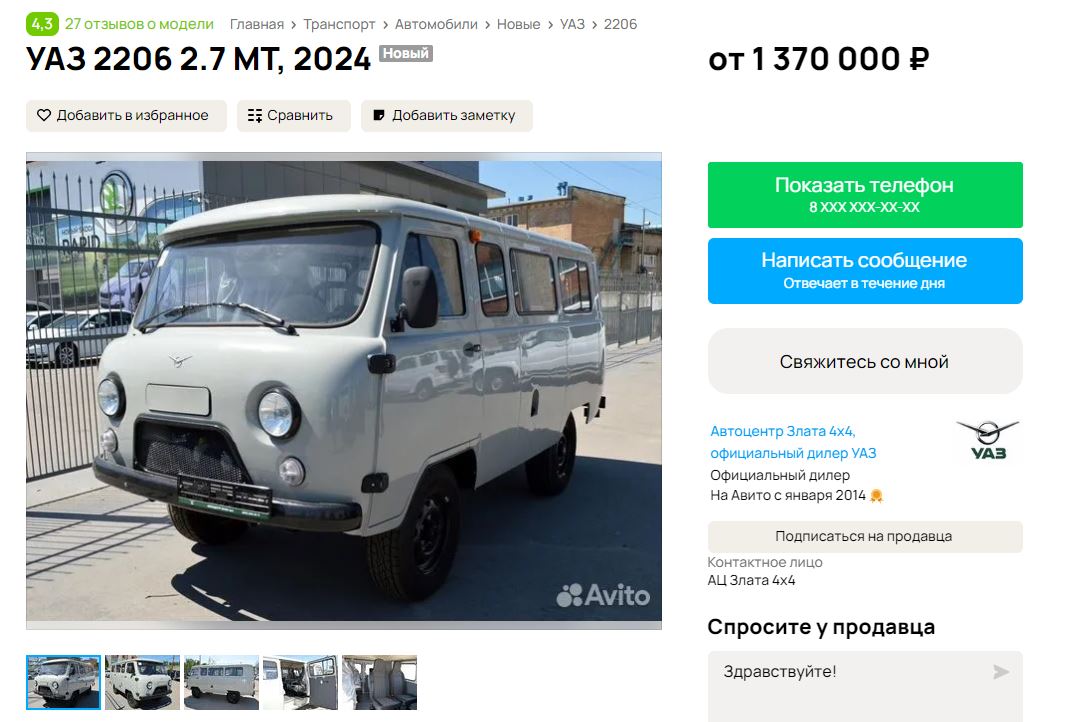
Task: Click the heart icon to favorite the listing
Action: click(x=44, y=115)
